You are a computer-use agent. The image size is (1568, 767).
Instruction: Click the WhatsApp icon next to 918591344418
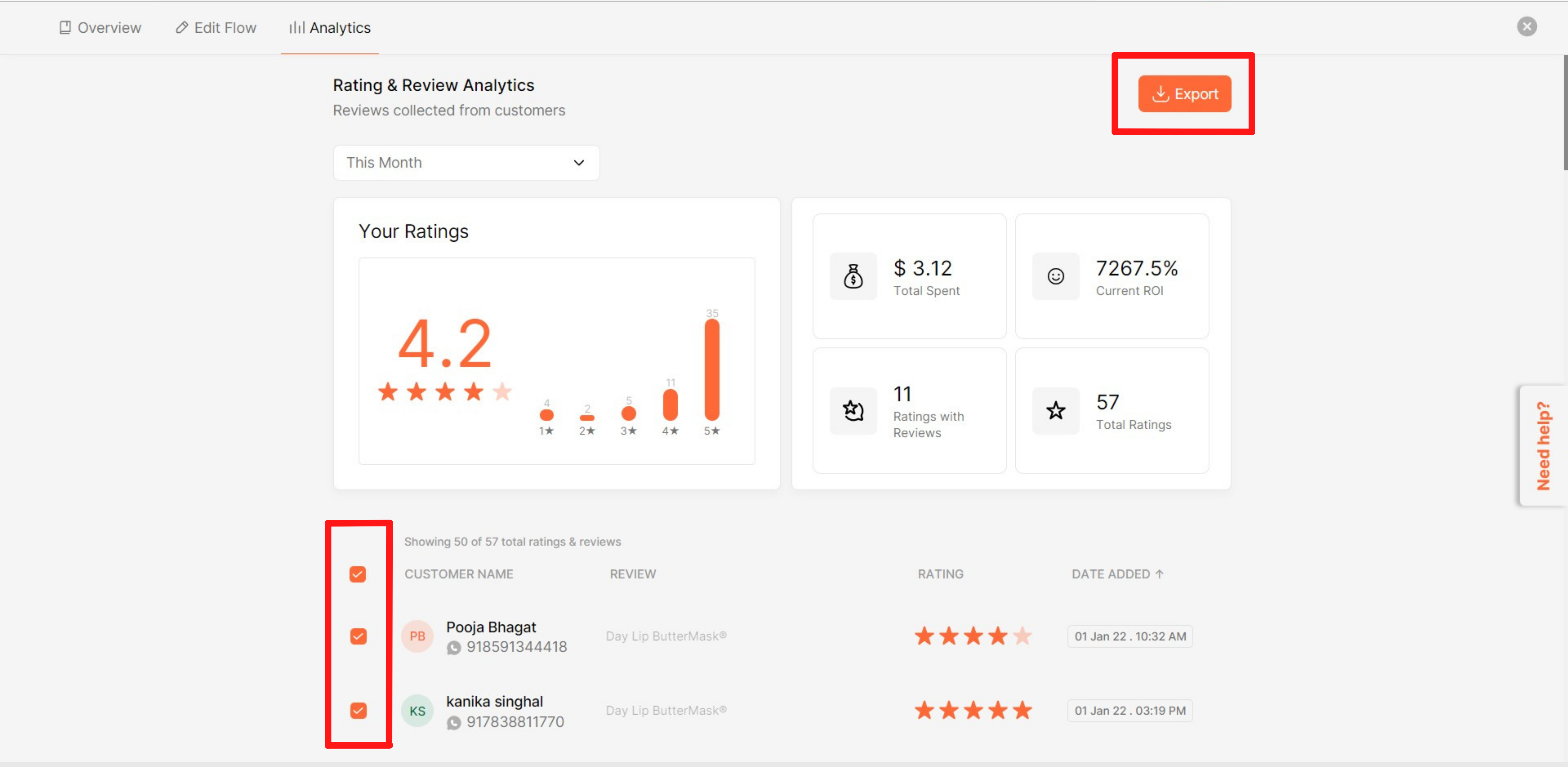(453, 648)
